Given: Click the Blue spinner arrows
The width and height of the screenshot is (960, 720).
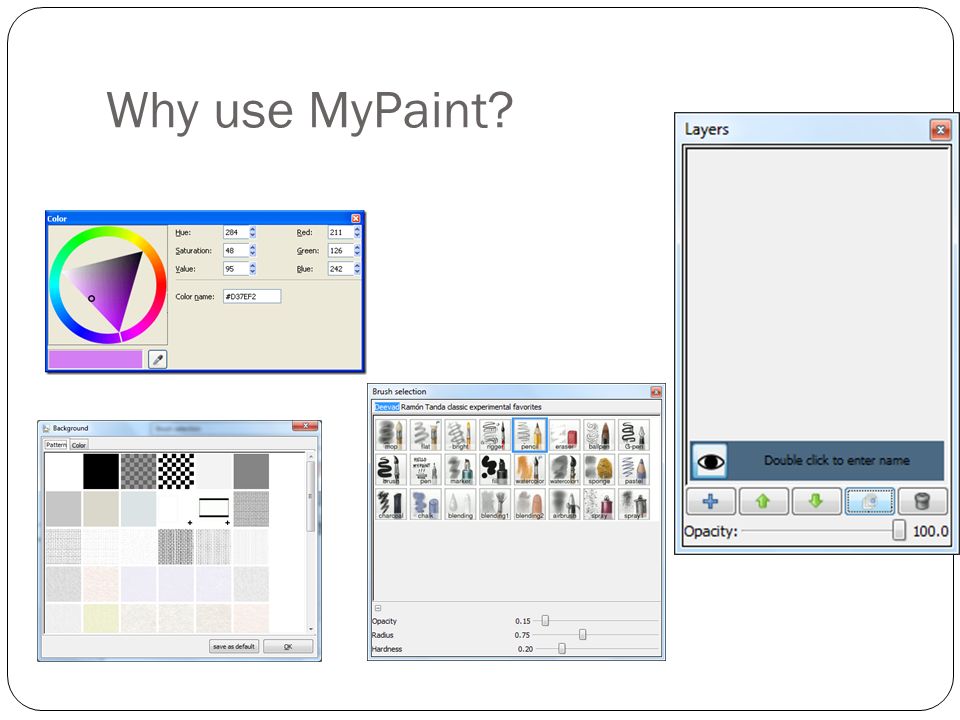Looking at the screenshot, I should click(357, 269).
